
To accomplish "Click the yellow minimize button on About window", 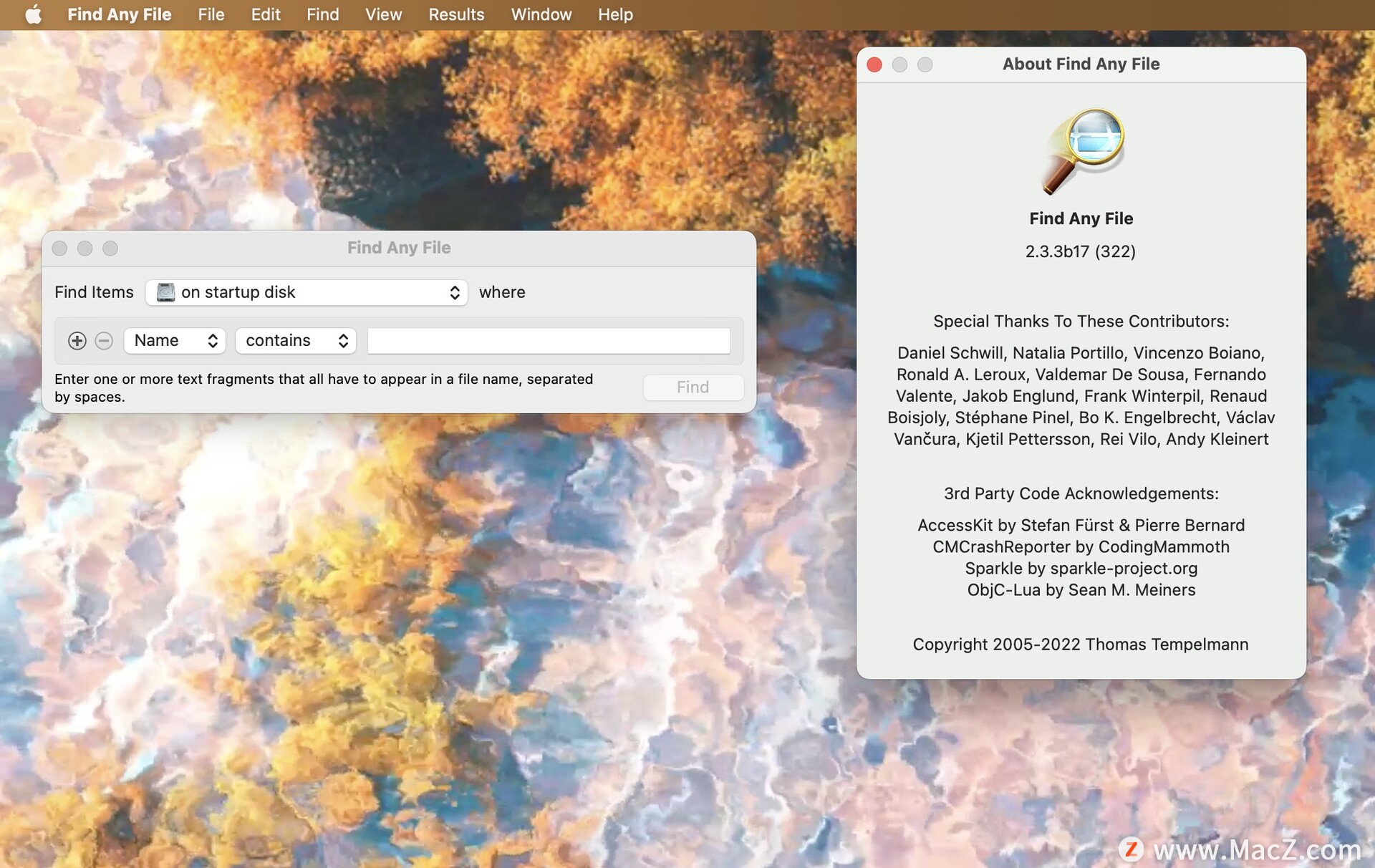I will tap(897, 63).
